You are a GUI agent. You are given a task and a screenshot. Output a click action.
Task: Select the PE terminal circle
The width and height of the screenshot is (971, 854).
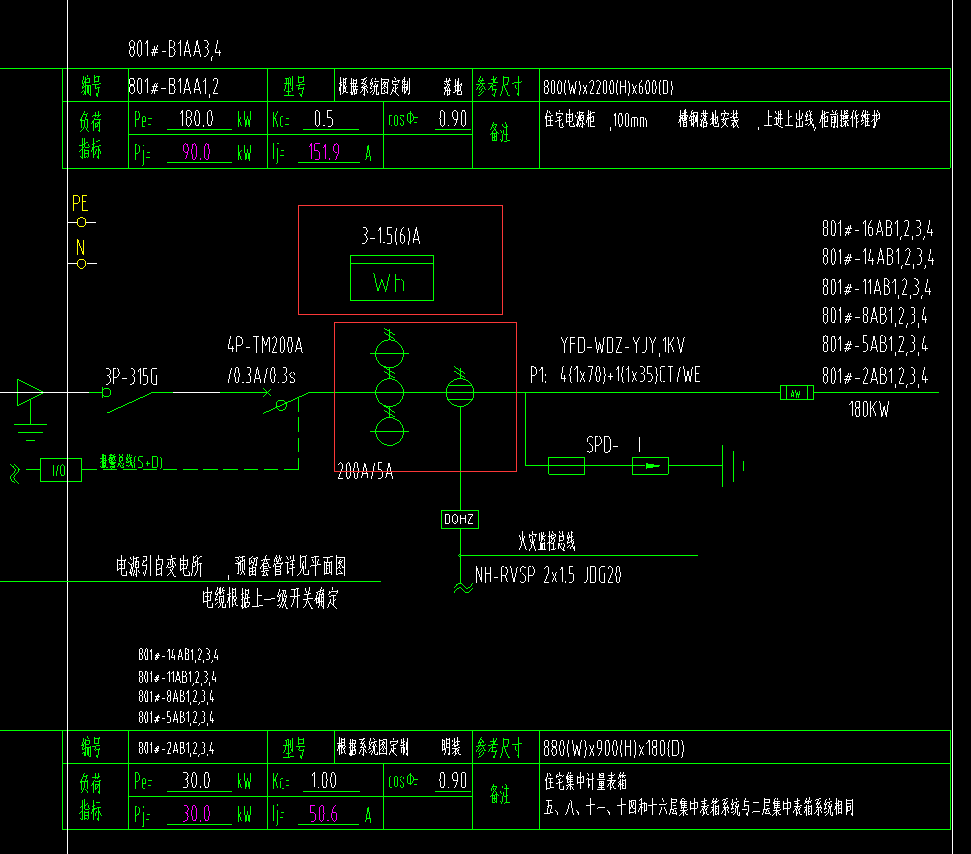pos(81,222)
